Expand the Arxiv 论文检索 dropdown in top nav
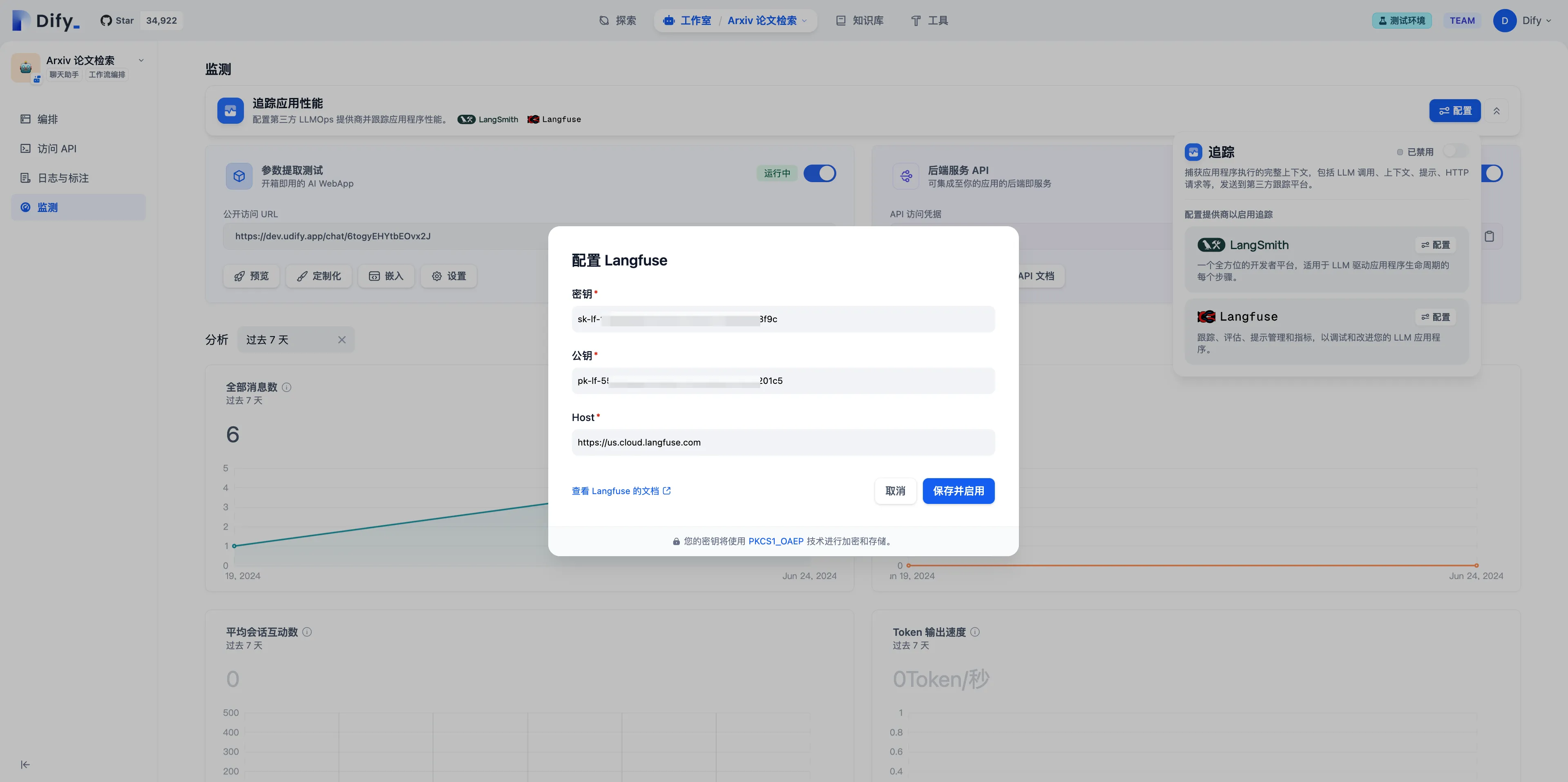Screen dimensions: 1568x782 tap(804, 21)
